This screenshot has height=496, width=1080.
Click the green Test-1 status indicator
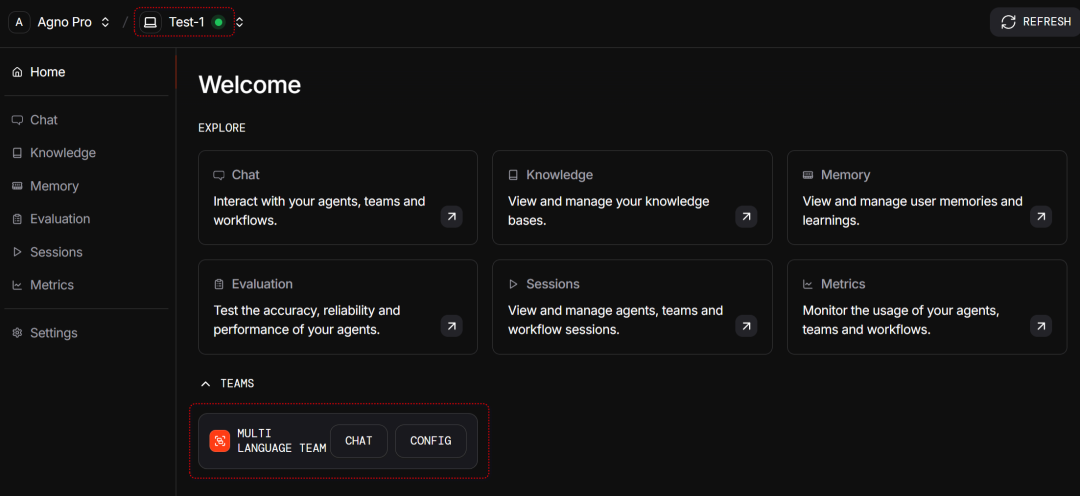[218, 22]
